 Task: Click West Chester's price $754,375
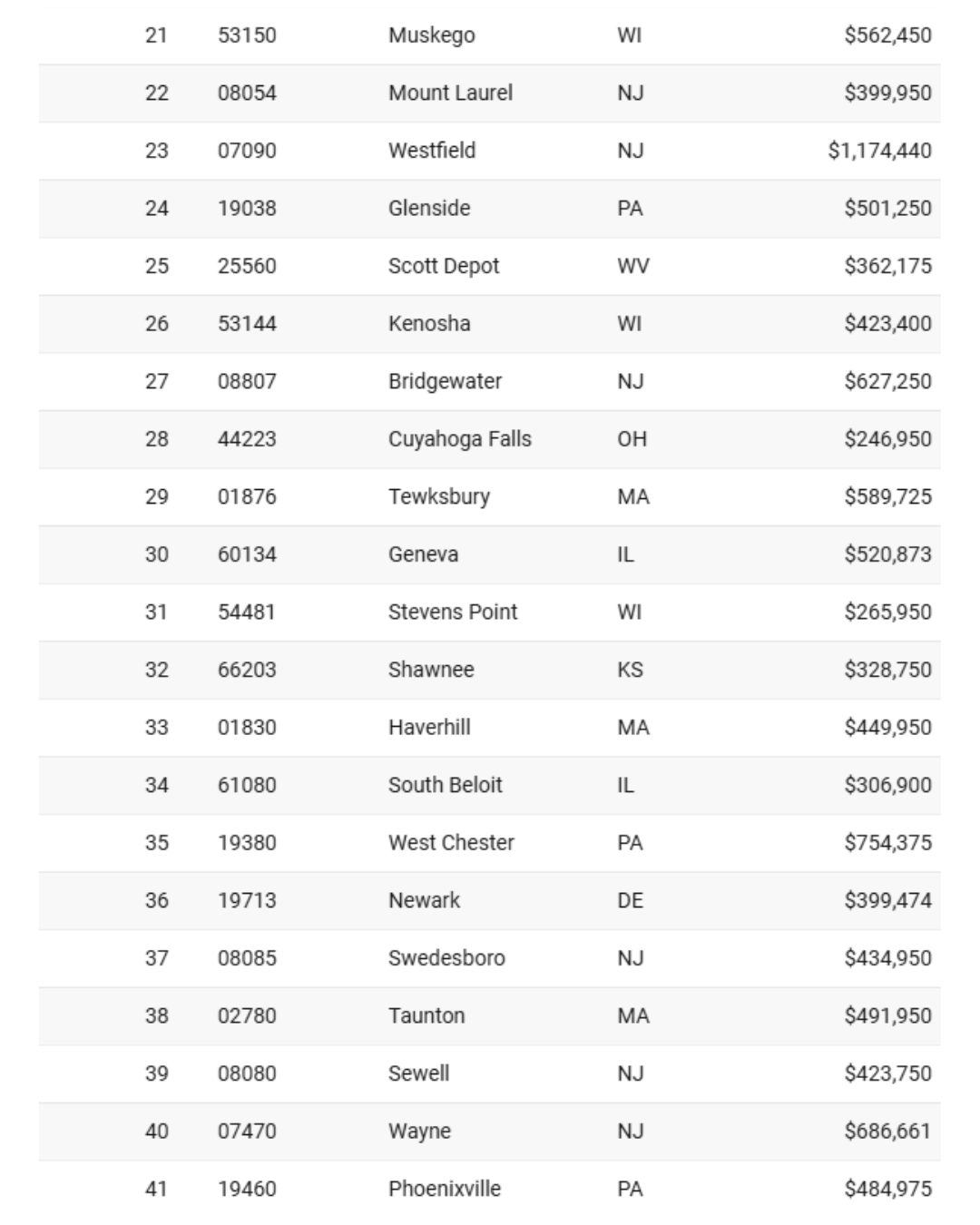887,842
